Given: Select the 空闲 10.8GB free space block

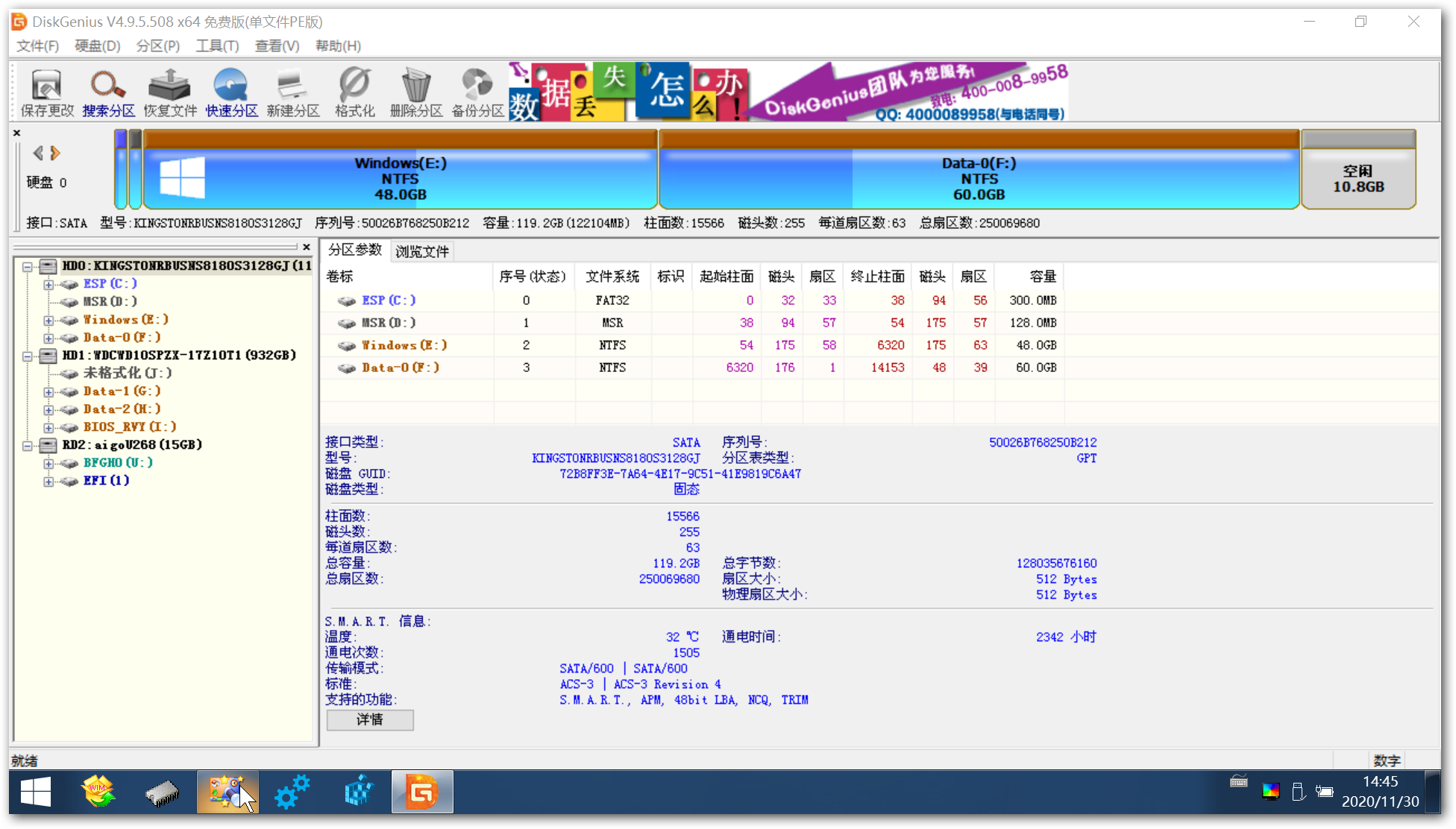Looking at the screenshot, I should coord(1358,170).
